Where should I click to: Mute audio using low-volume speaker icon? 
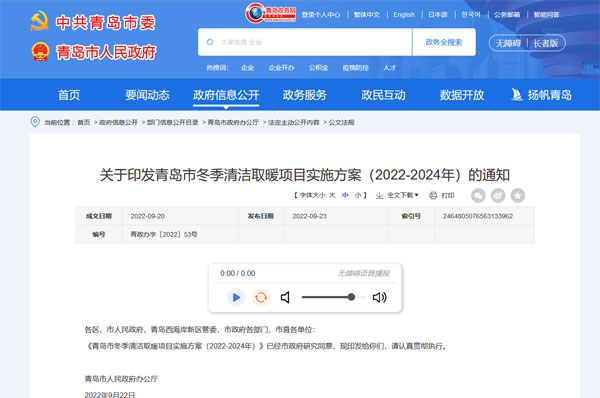[x=285, y=297]
